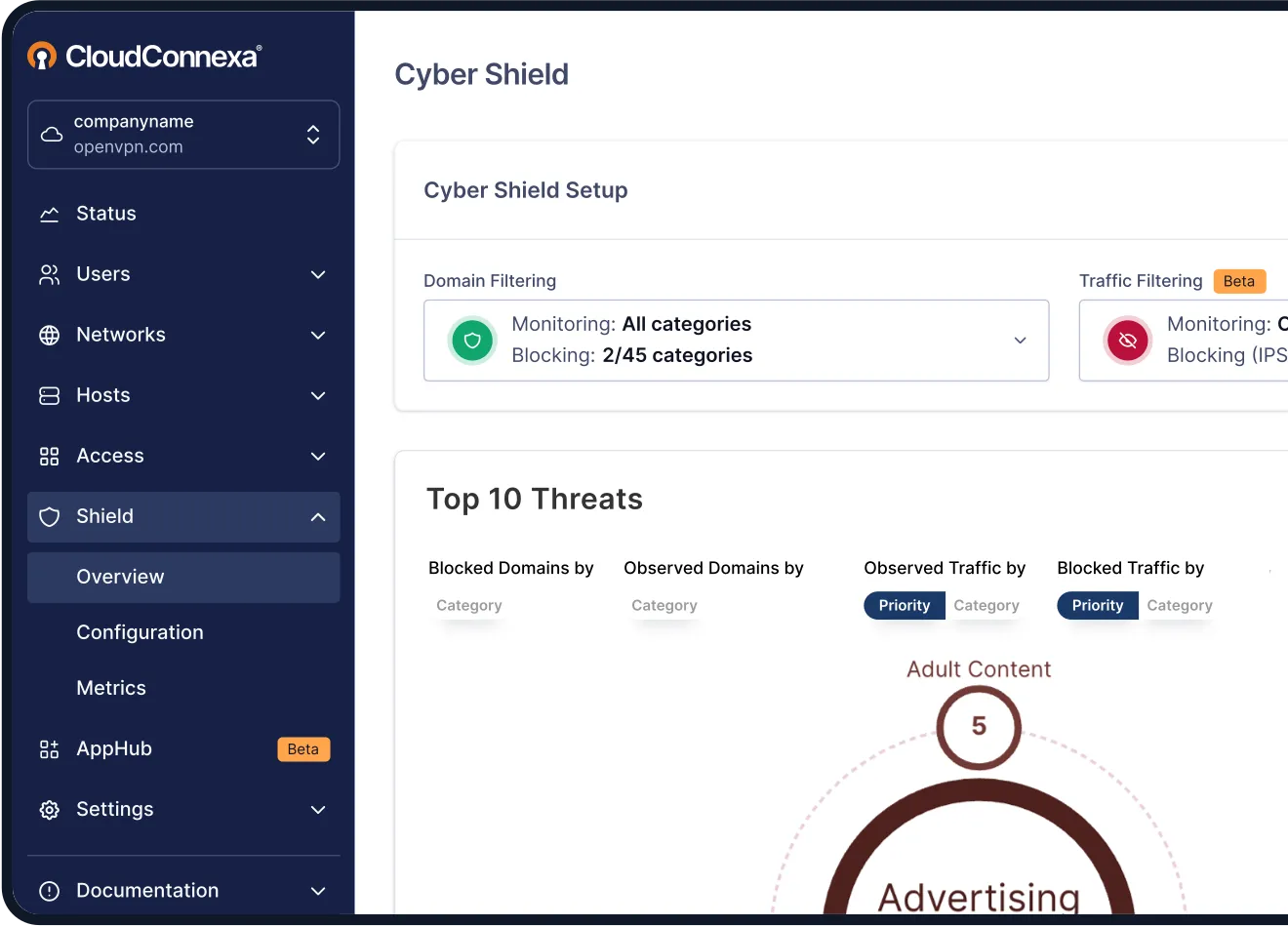Click the Users people icon
The image size is (1288, 927).
(50, 274)
